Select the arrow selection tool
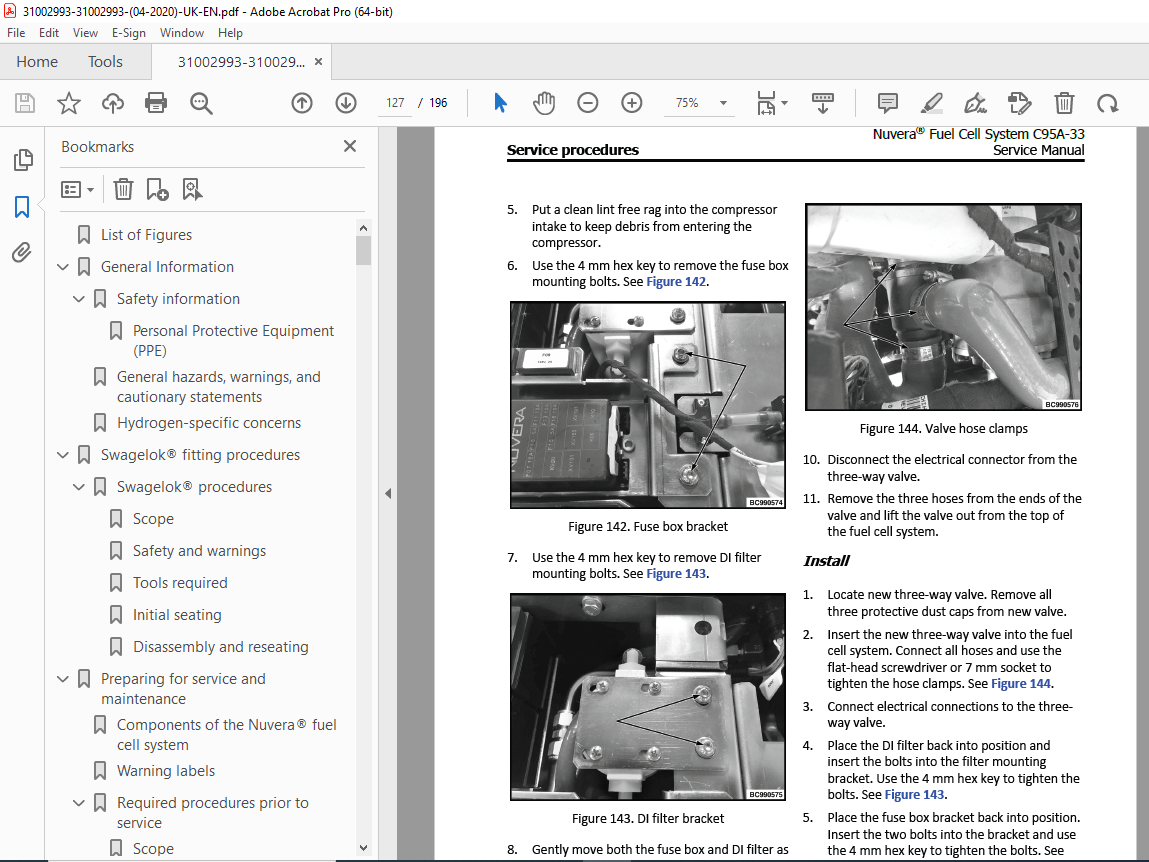 (500, 103)
